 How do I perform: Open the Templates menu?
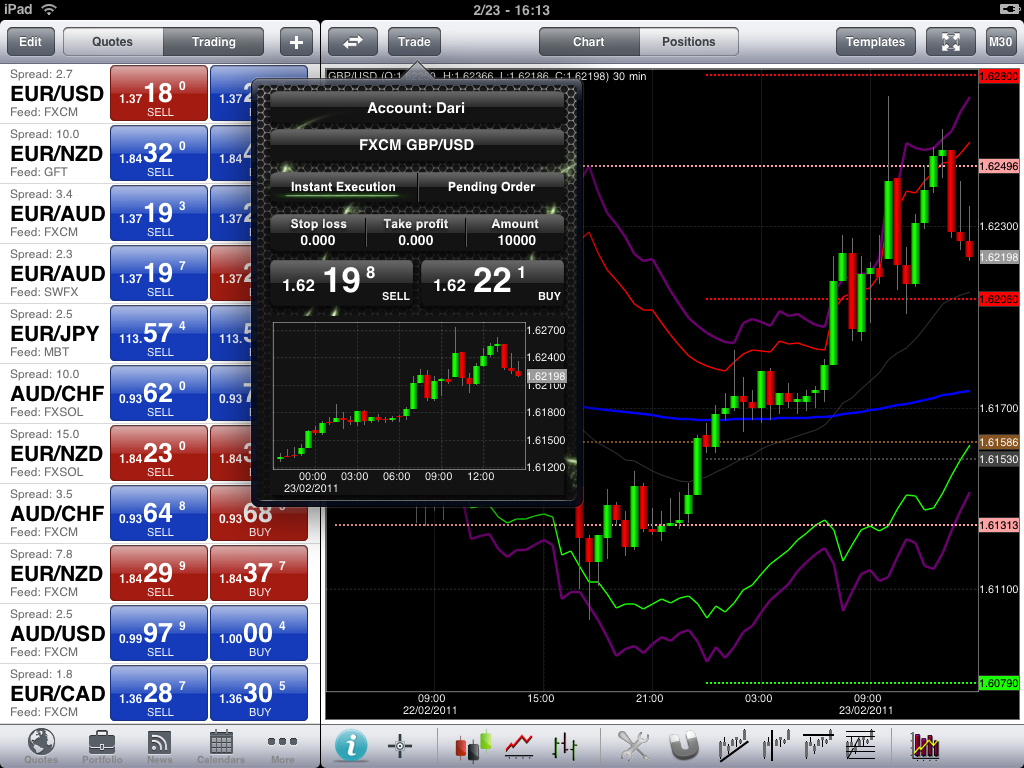[875, 42]
